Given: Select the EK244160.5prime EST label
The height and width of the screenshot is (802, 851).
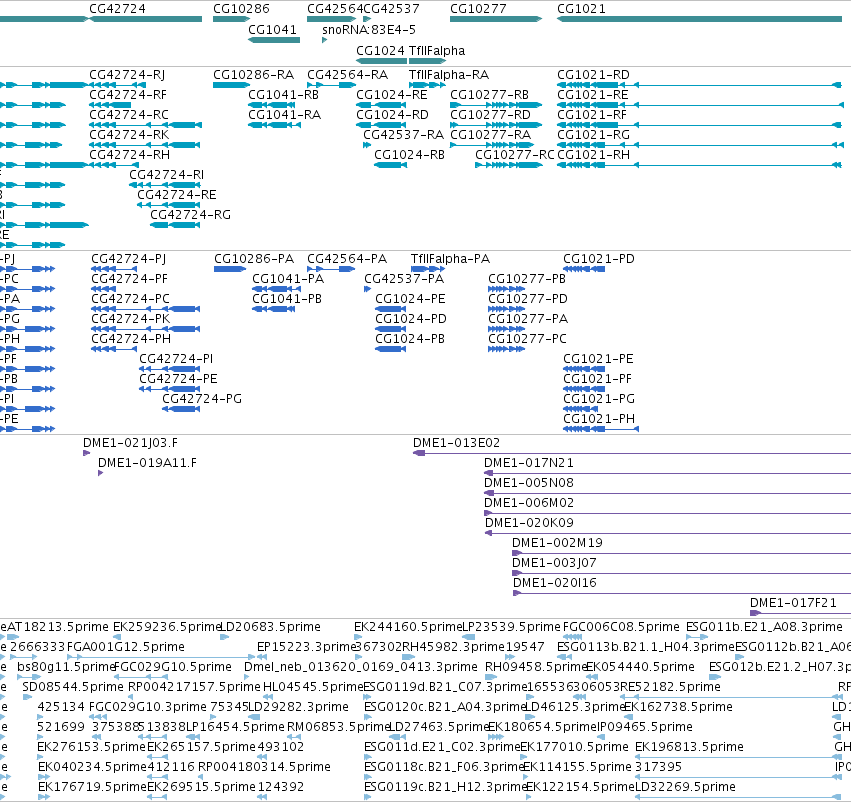Looking at the screenshot, I should 408,627.
